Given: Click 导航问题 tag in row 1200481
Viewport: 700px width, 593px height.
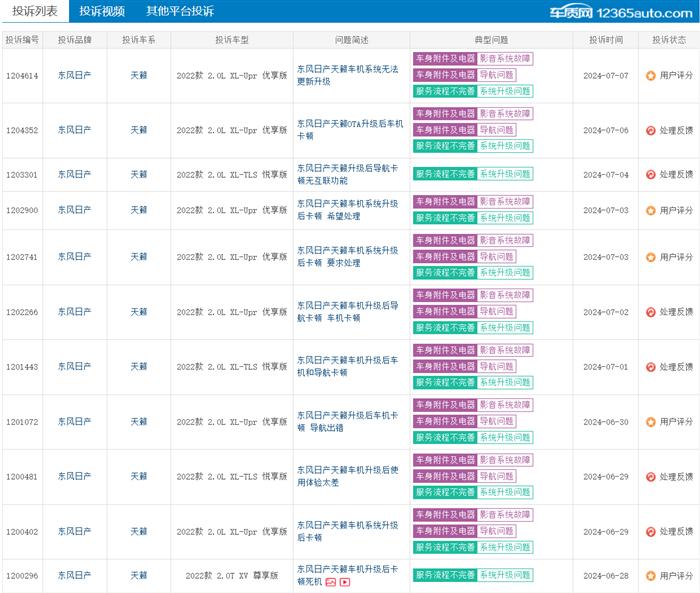Looking at the screenshot, I should (497, 476).
